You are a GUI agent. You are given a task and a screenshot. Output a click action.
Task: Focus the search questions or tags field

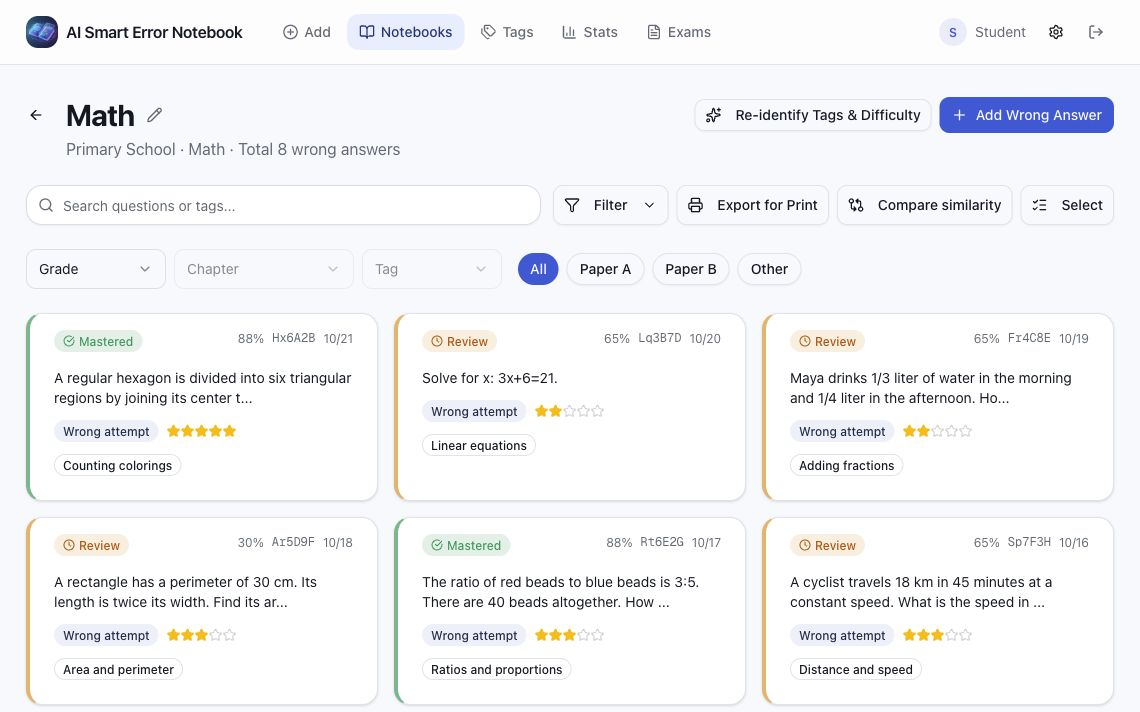pyautogui.click(x=284, y=205)
